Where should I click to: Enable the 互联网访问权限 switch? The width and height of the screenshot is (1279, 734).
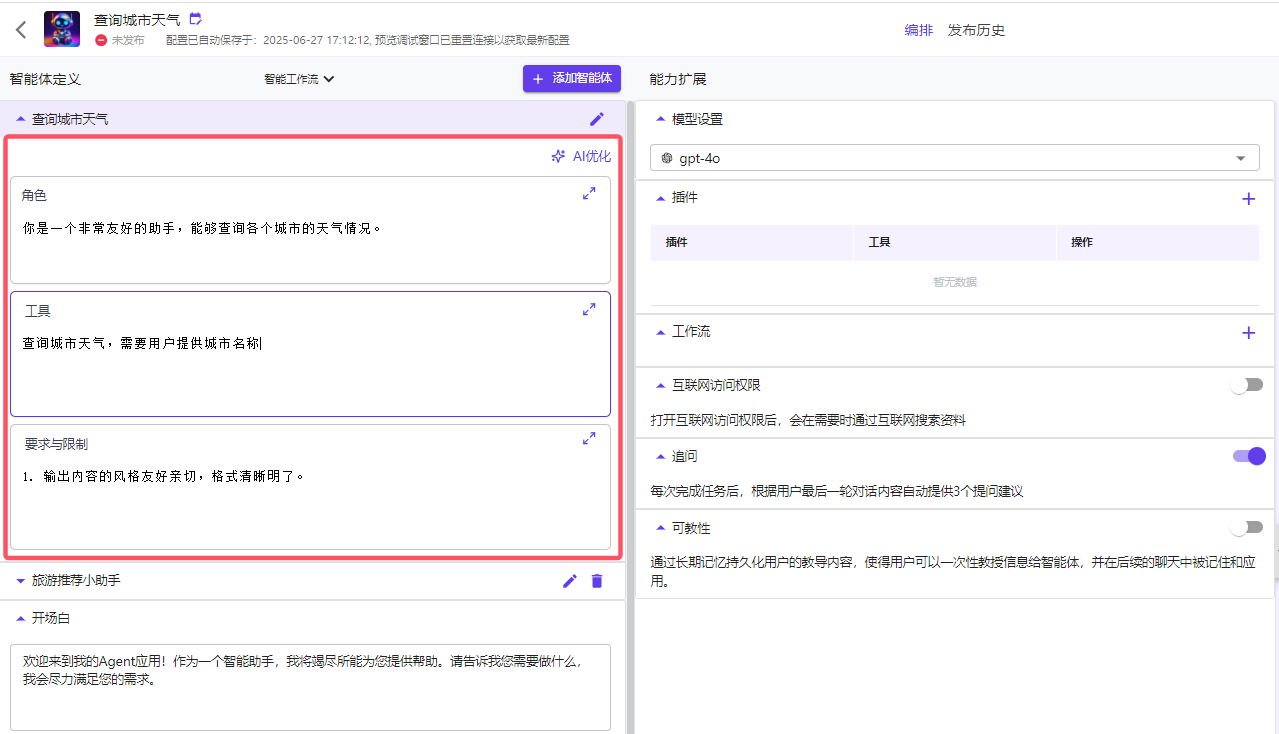click(1247, 385)
